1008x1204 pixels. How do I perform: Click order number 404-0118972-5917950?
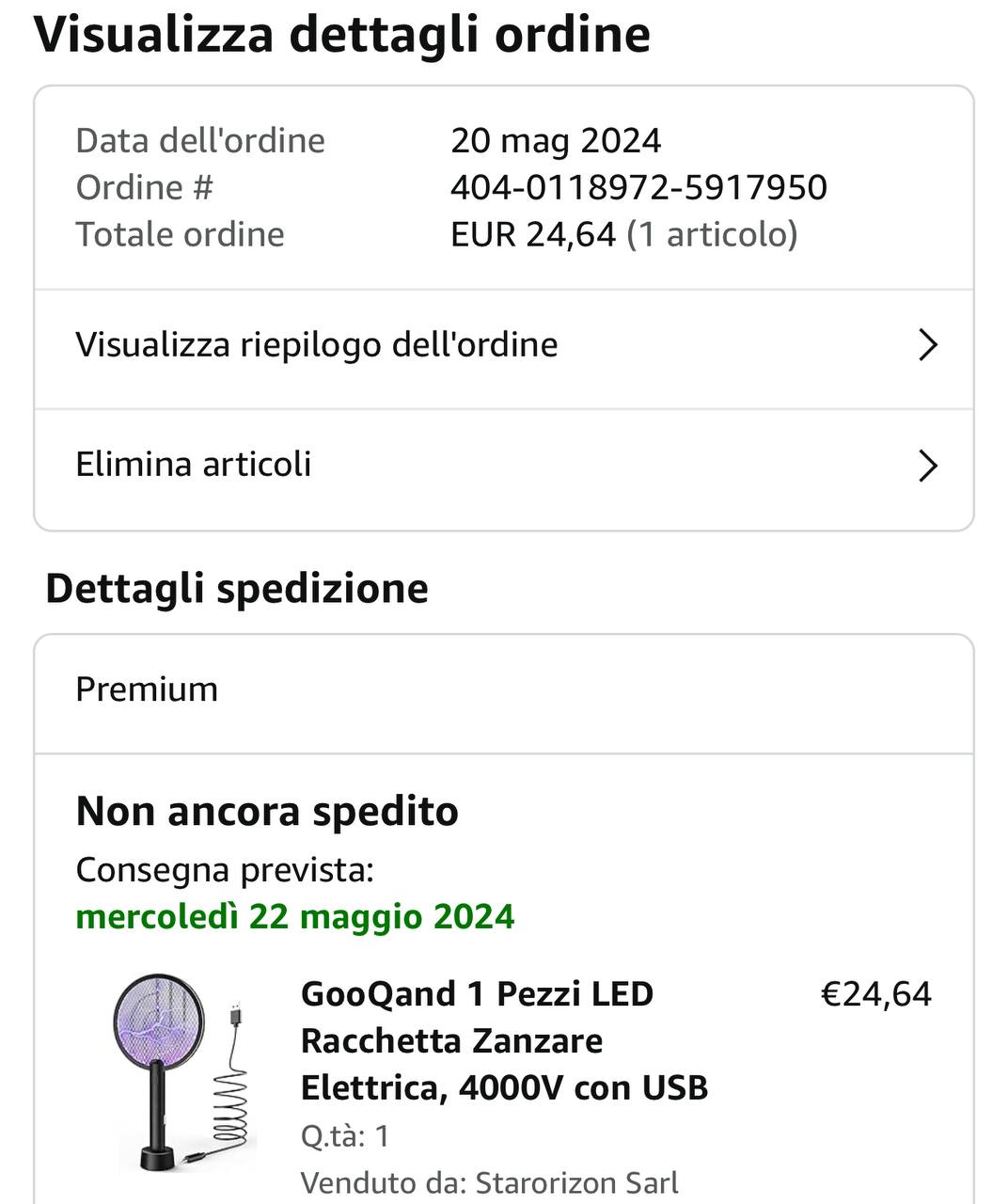point(638,188)
